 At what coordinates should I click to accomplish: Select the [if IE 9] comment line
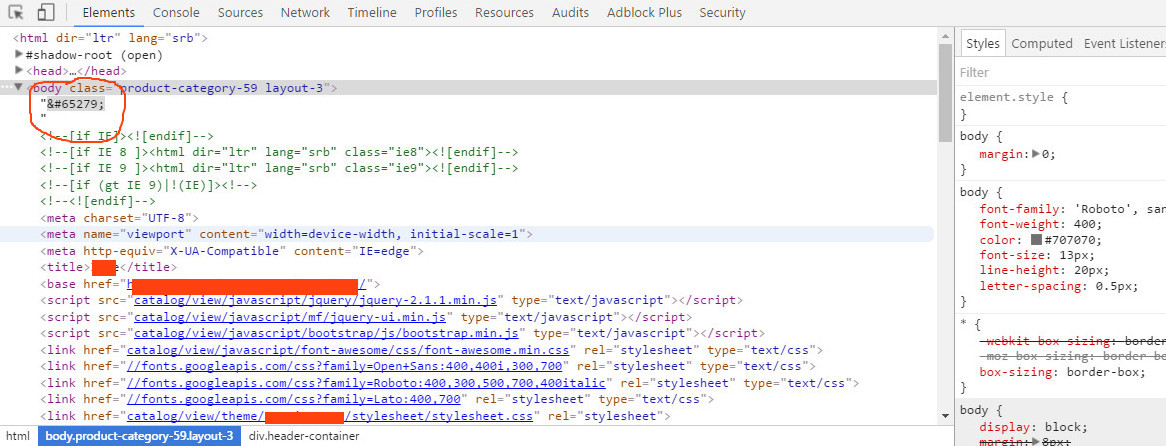tap(279, 168)
